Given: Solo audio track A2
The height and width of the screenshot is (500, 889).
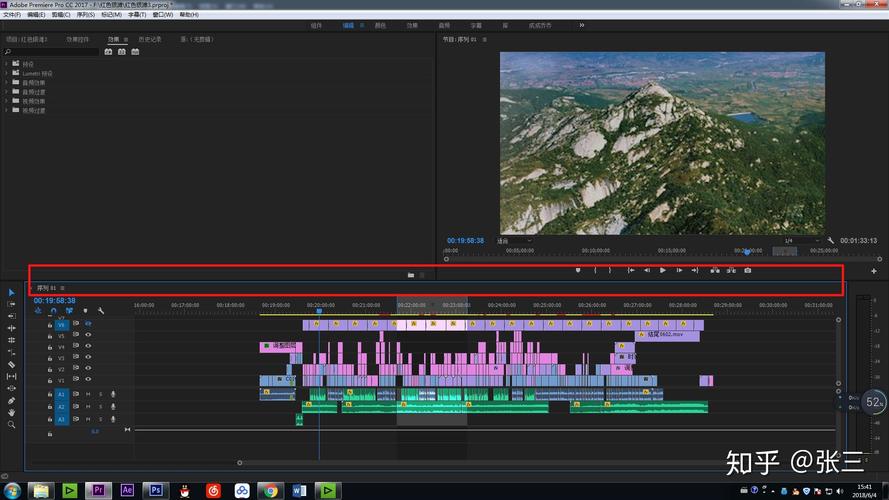Looking at the screenshot, I should [x=101, y=407].
